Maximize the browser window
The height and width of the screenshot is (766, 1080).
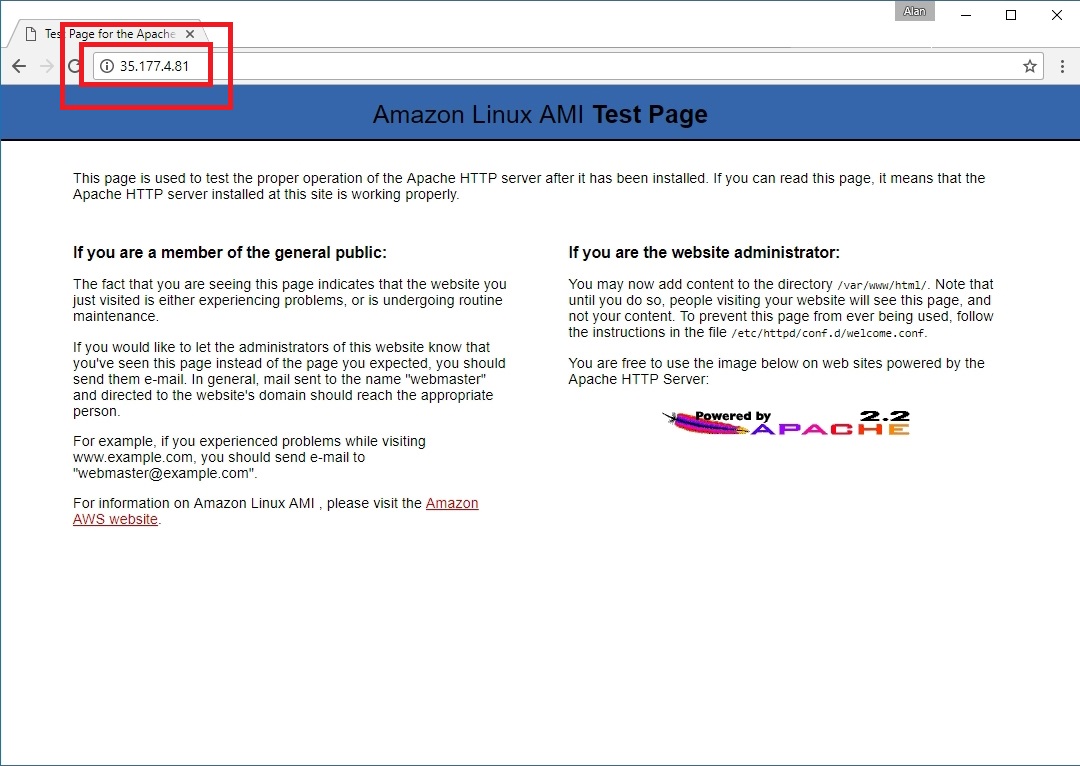pyautogui.click(x=1011, y=14)
